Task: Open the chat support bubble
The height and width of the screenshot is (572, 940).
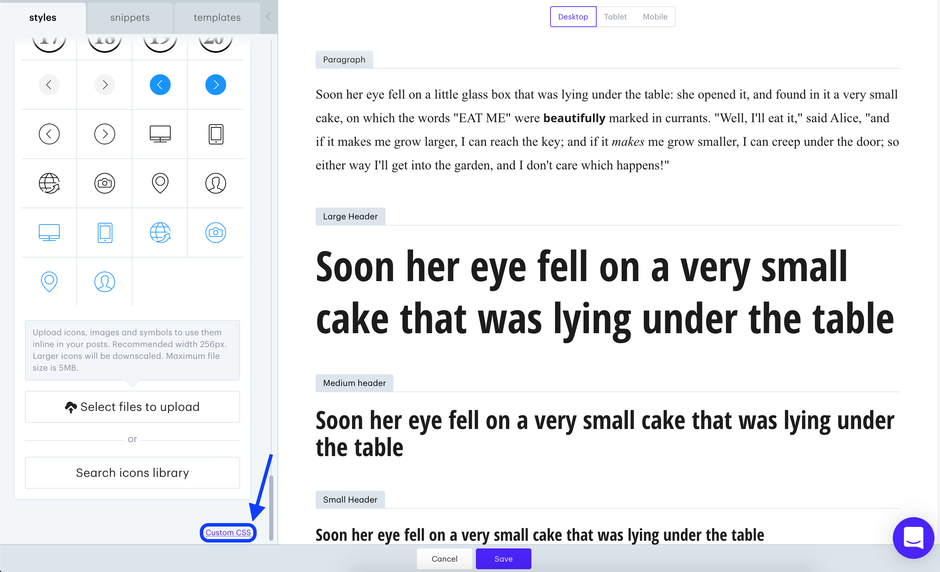Action: [912, 538]
